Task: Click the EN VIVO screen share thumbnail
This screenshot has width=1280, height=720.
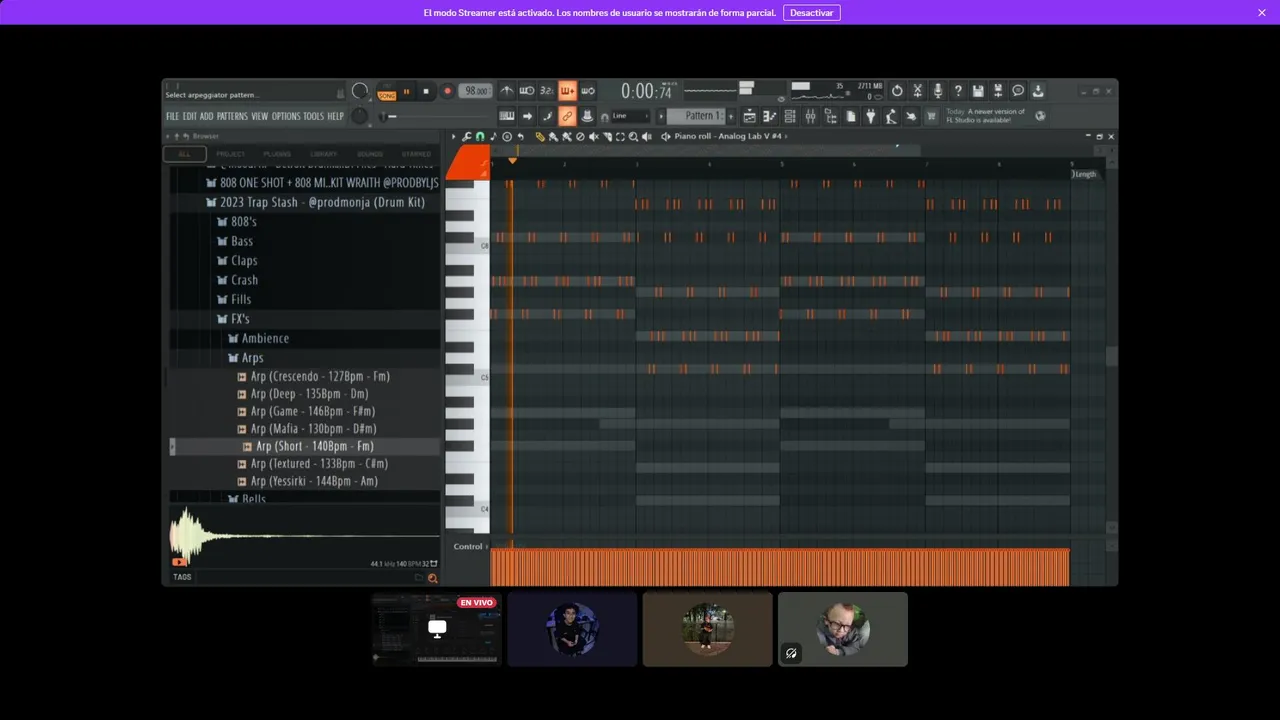Action: [x=437, y=629]
